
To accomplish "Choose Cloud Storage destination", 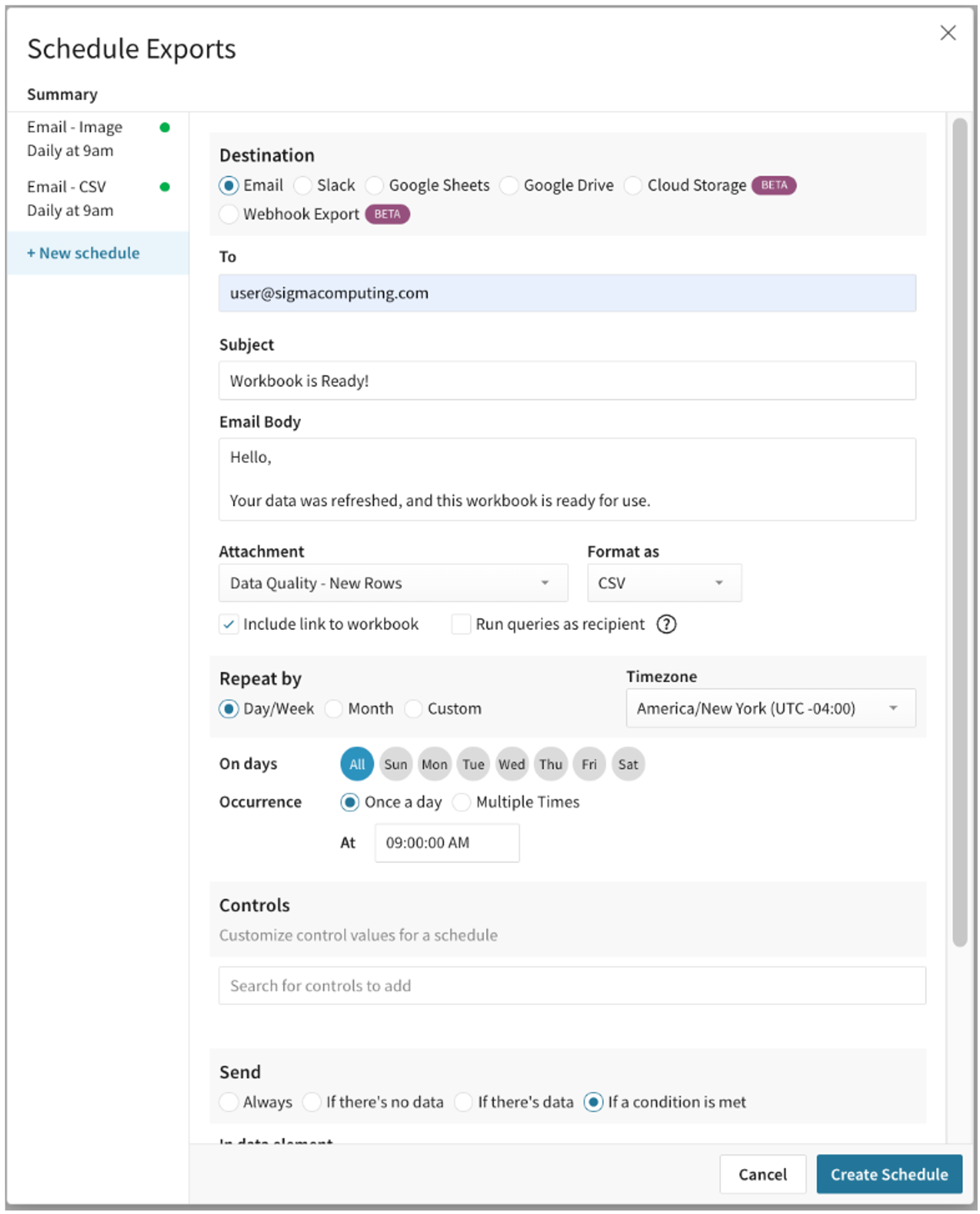I will coord(633,185).
